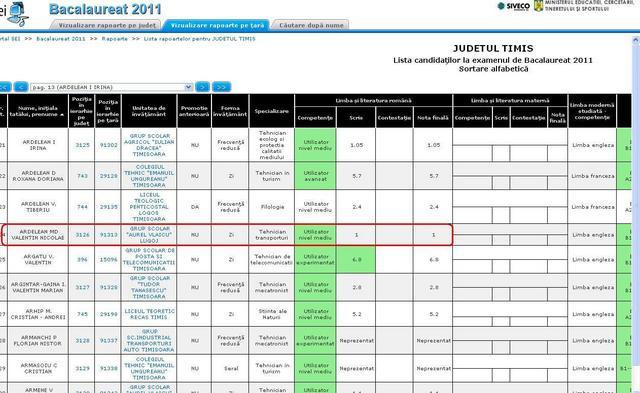Click national rank 15096
The image size is (640, 393).
[x=109, y=260]
